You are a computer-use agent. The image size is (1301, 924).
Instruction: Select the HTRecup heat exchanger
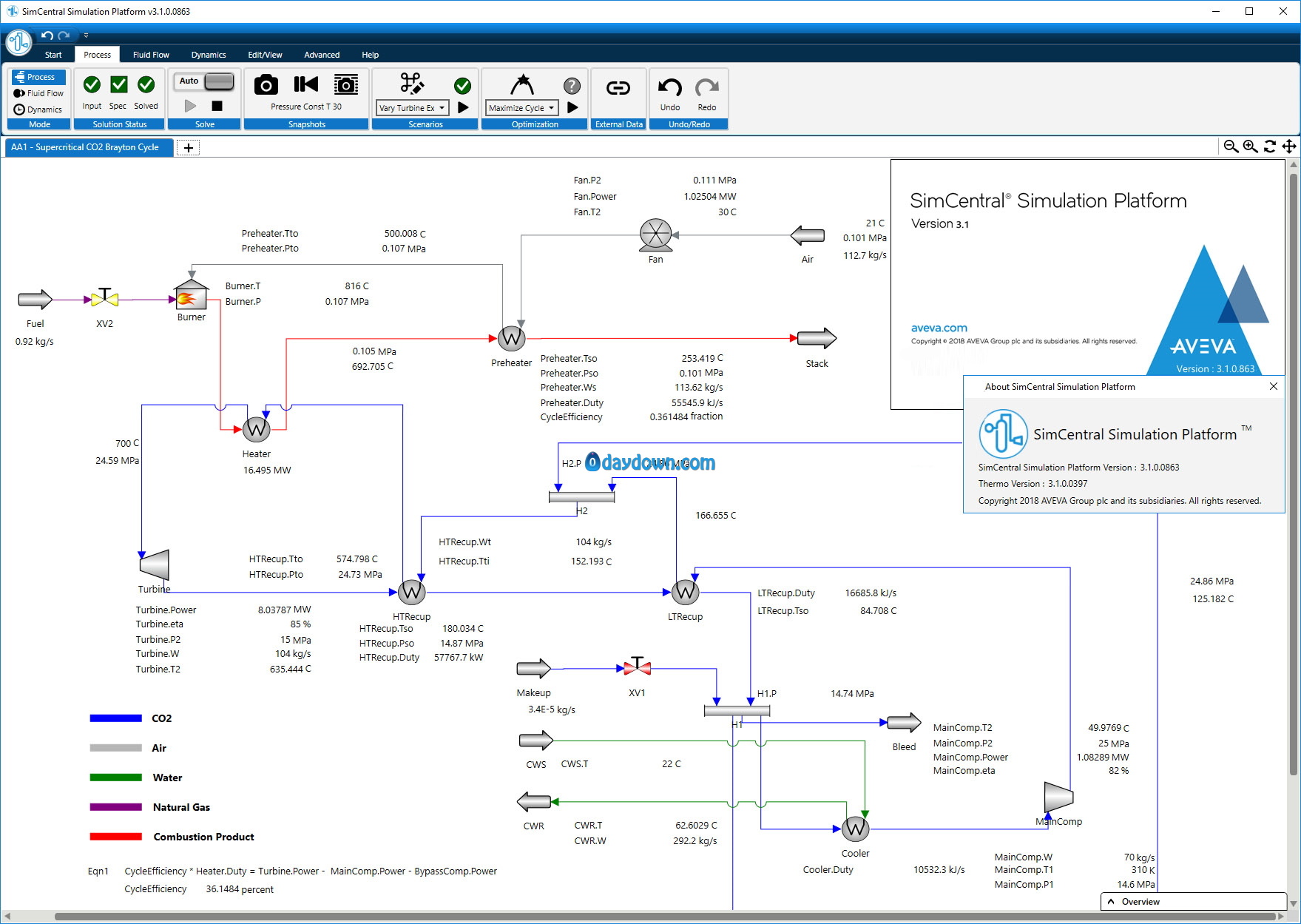[412, 592]
